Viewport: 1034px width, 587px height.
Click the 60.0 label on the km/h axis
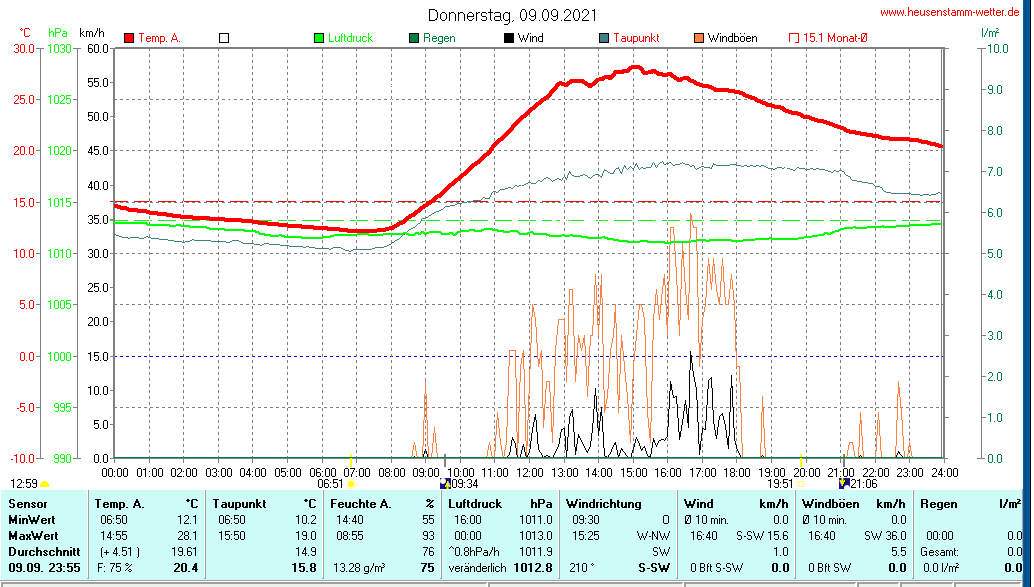tap(98, 48)
